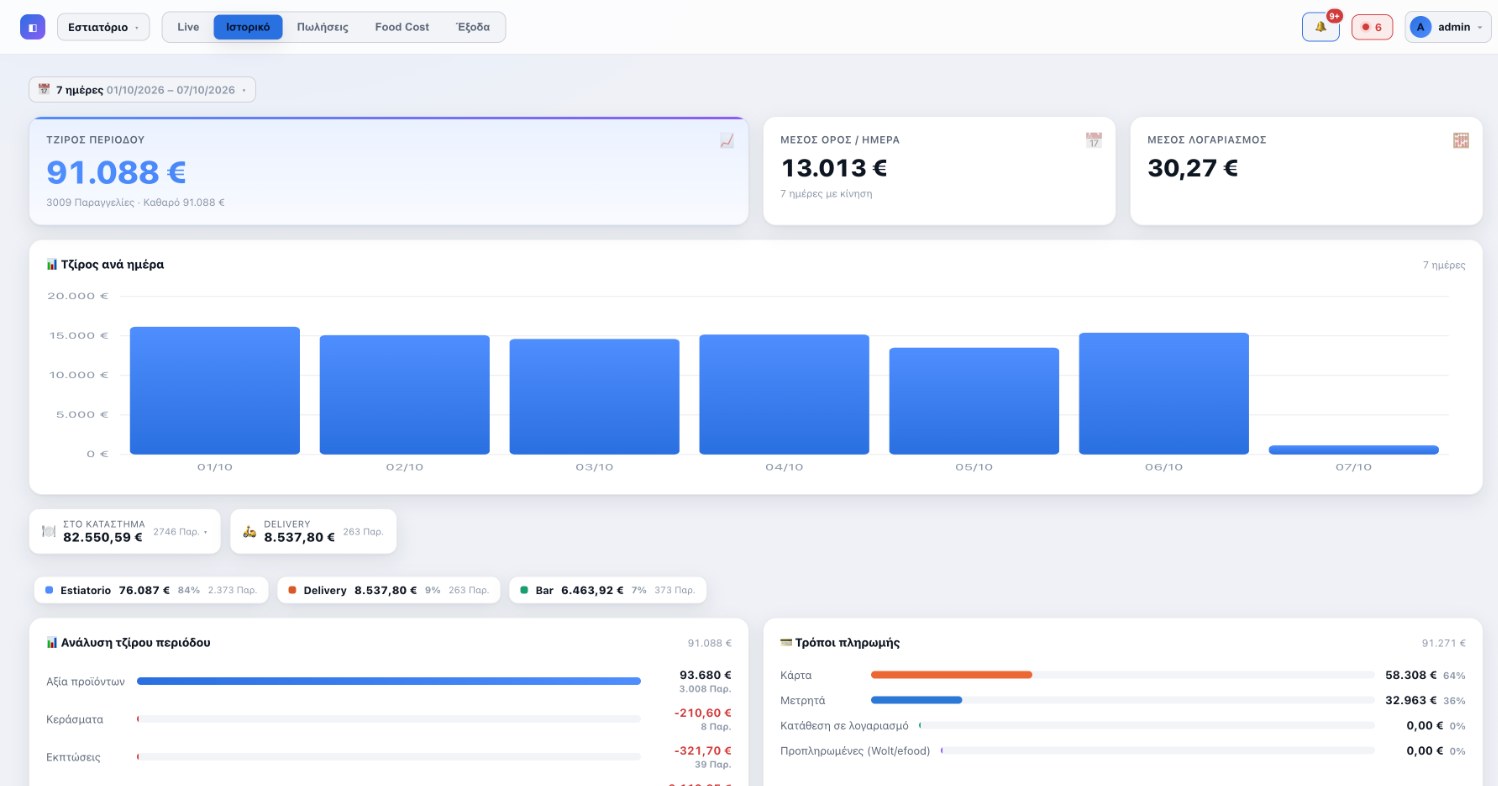
Task: Click the Delivery 8.537,80 € summary card
Action: click(x=314, y=531)
